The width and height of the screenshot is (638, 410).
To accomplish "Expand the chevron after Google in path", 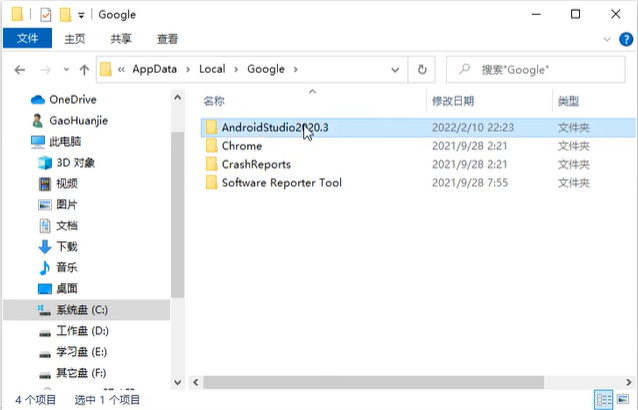I will click(x=296, y=70).
